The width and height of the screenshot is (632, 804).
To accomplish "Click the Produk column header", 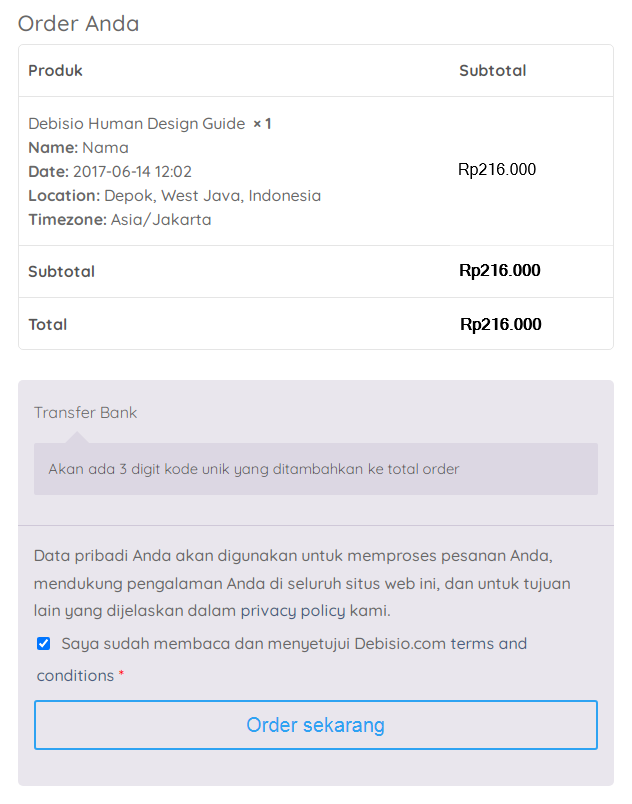I will point(55,71).
